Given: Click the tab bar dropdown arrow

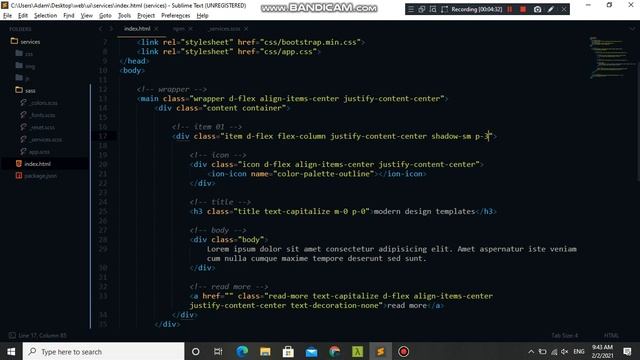Looking at the screenshot, I should pyautogui.click(x=632, y=29).
